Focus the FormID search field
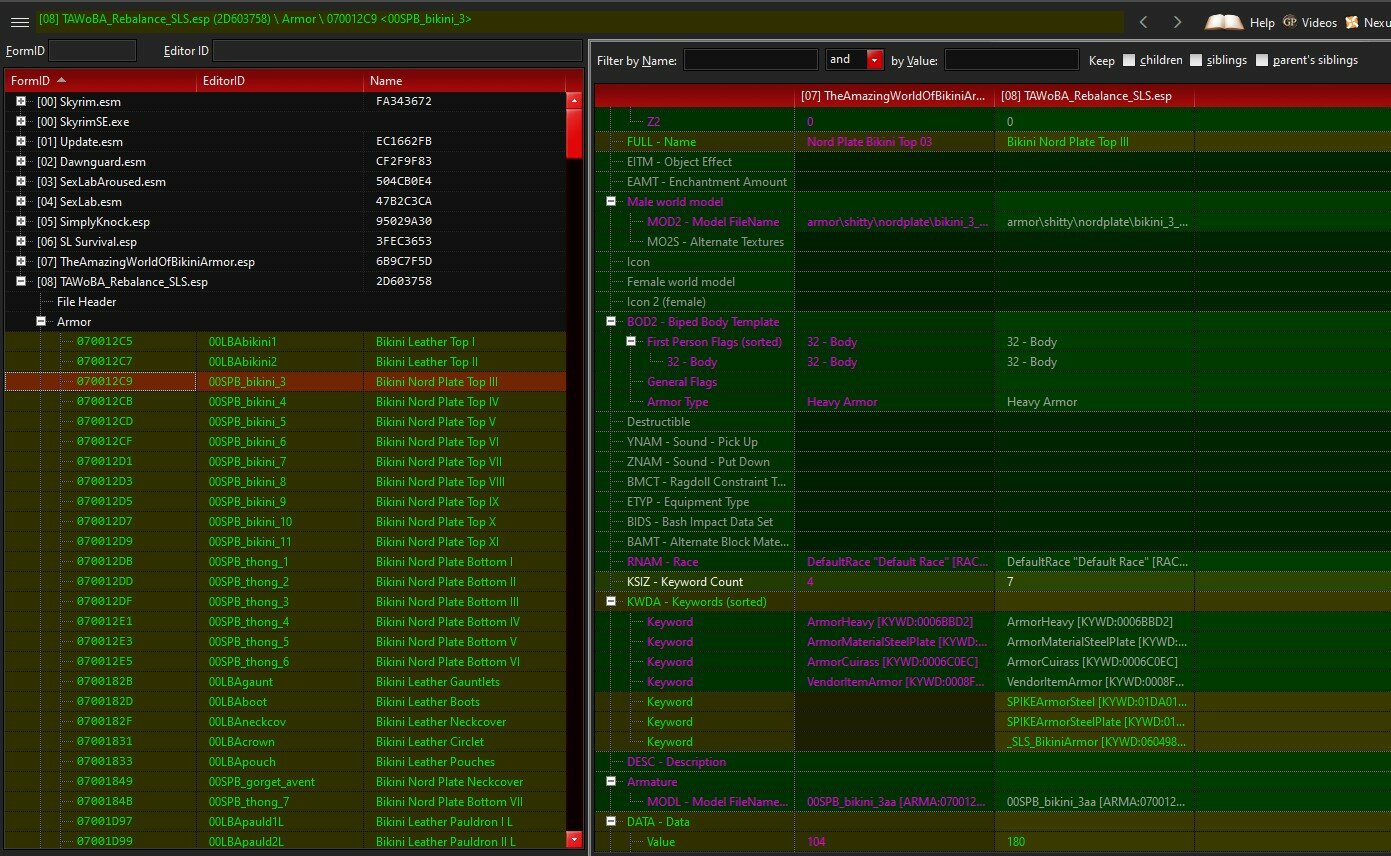 pos(92,50)
